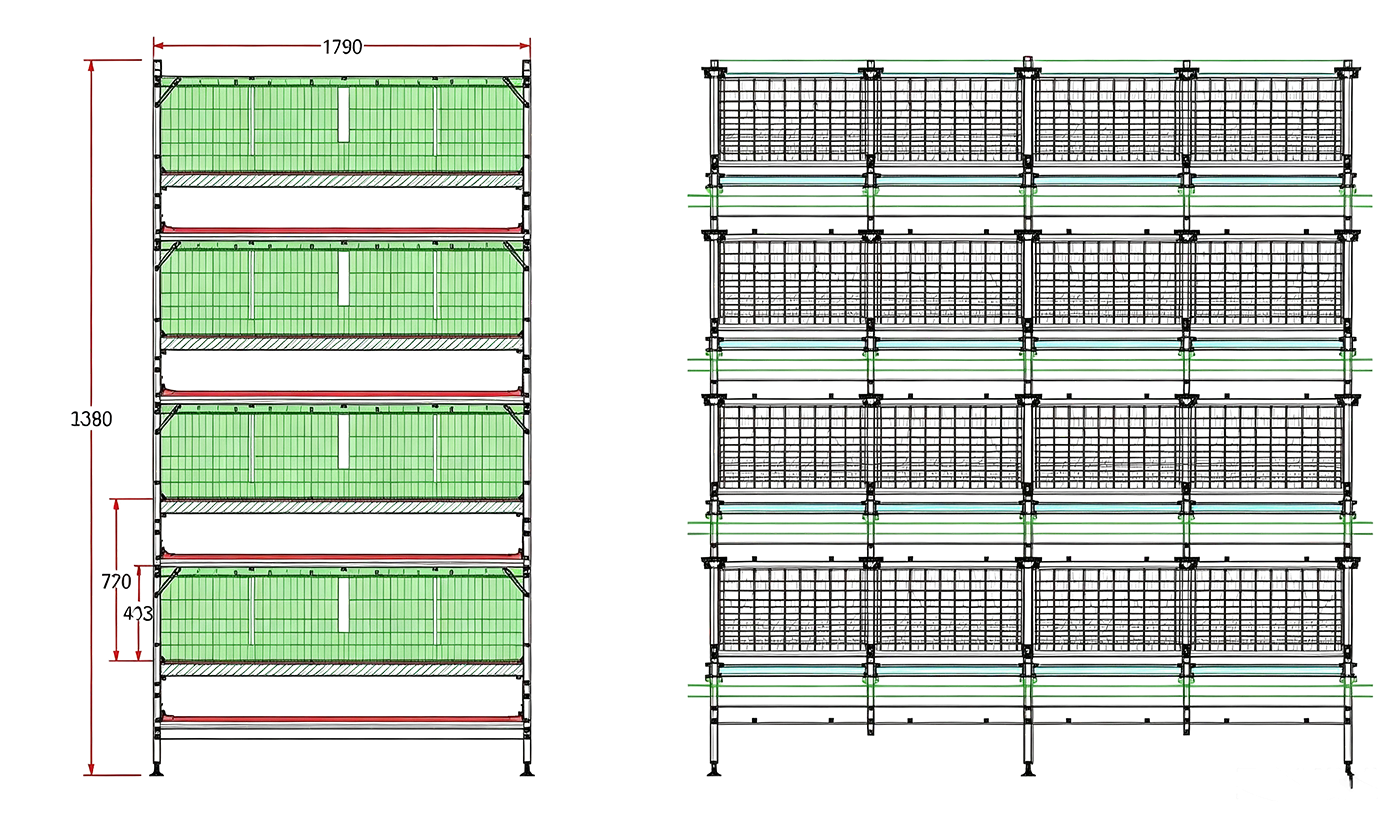Click the vertical red 1380 dimension line
This screenshot has height=816, width=1392.
[x=92, y=418]
